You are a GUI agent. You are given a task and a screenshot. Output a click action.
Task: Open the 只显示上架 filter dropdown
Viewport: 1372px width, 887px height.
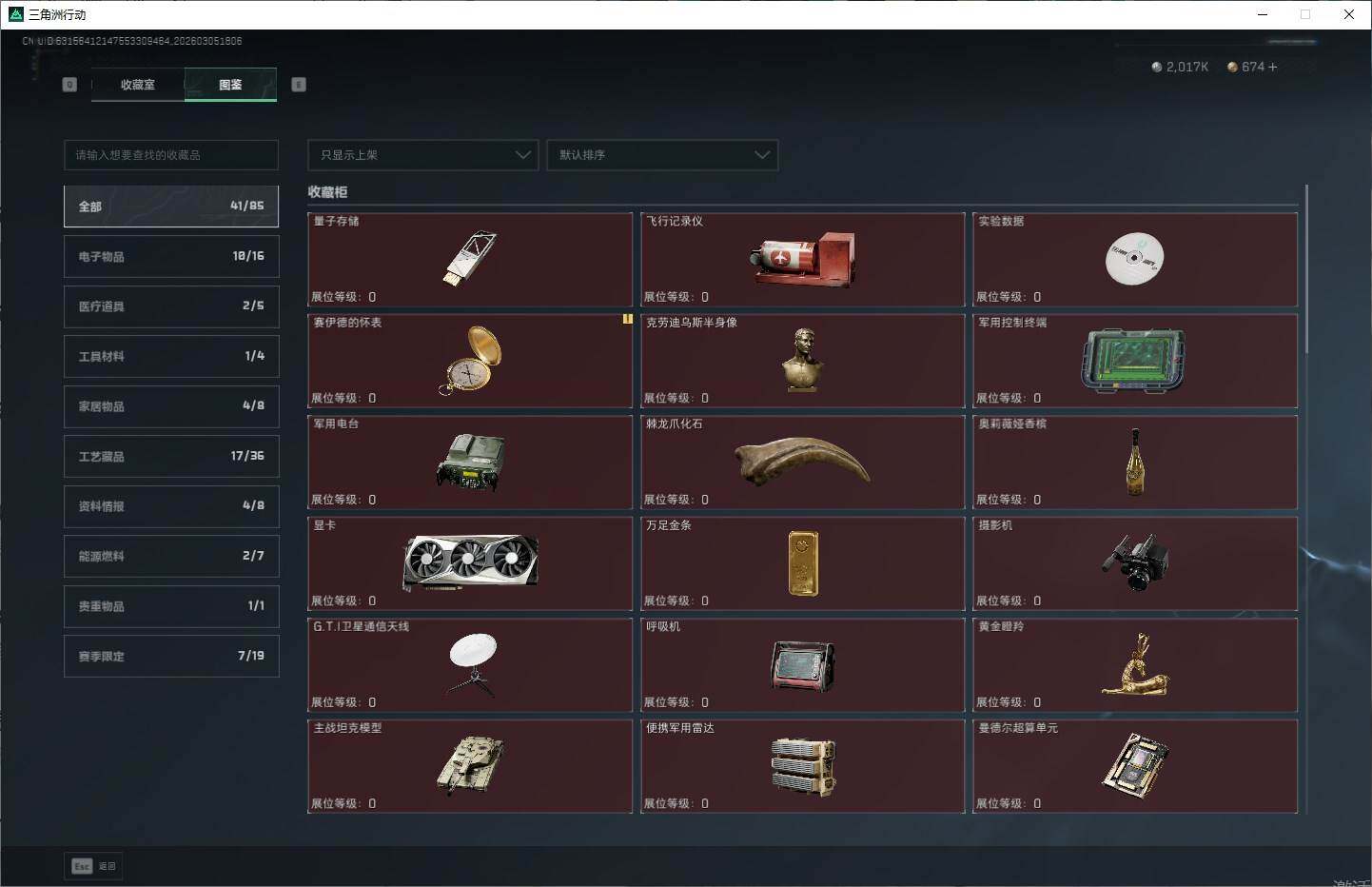coord(423,155)
